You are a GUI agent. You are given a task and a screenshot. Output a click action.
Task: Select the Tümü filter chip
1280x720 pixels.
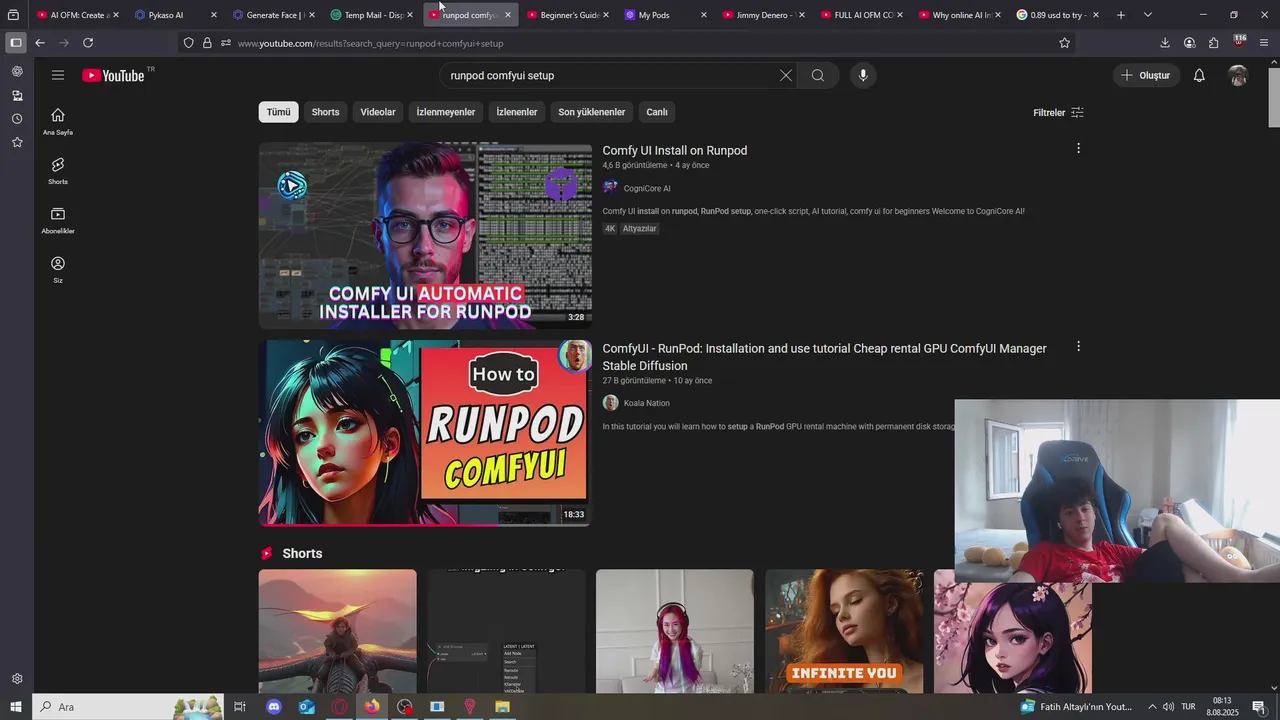(278, 112)
